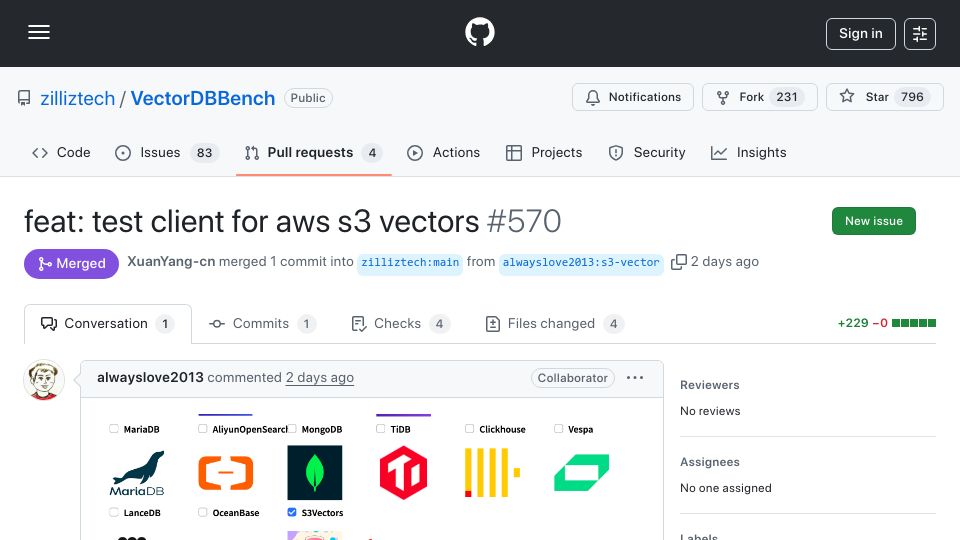
Task: Click alwayslove2013 avatar image
Action: pos(44,380)
